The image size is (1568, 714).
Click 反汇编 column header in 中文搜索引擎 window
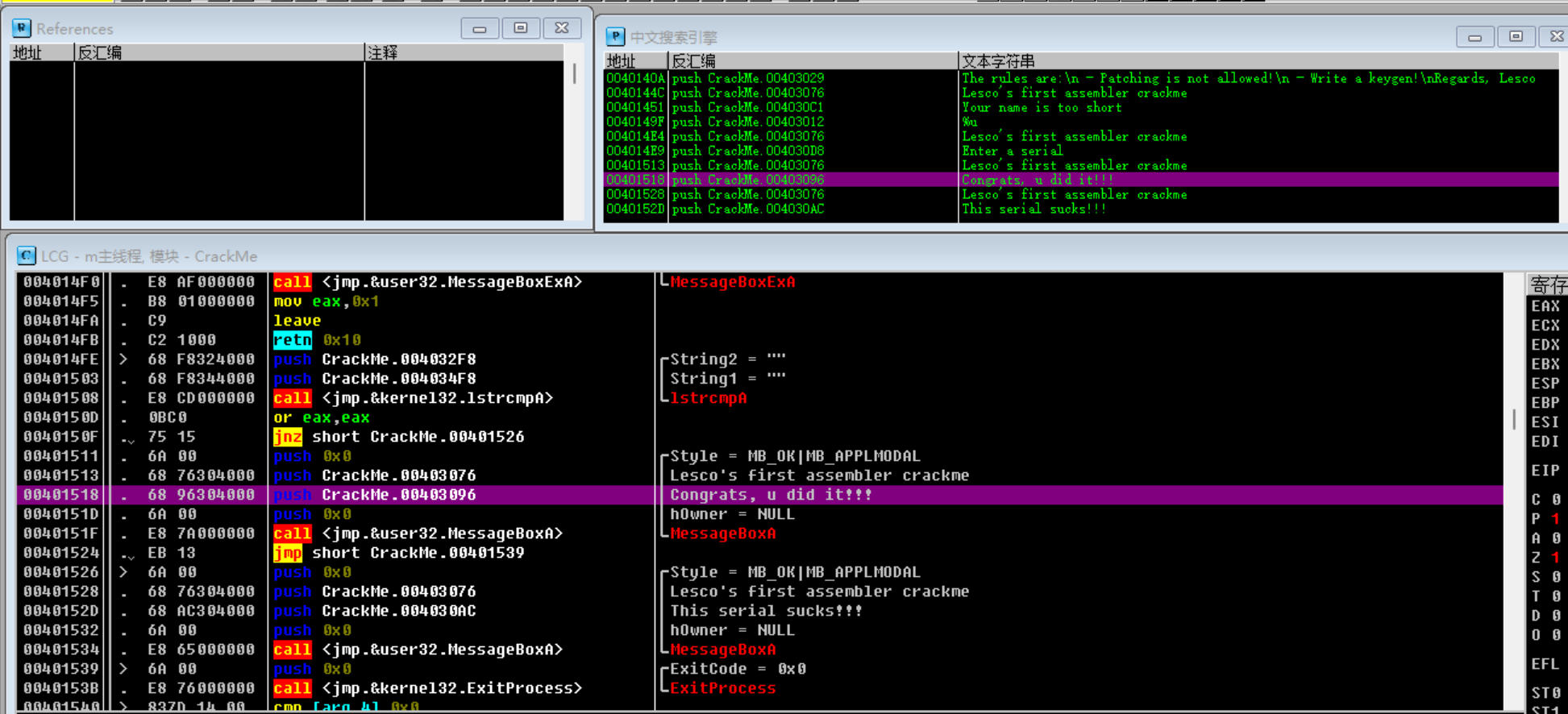coord(813,61)
